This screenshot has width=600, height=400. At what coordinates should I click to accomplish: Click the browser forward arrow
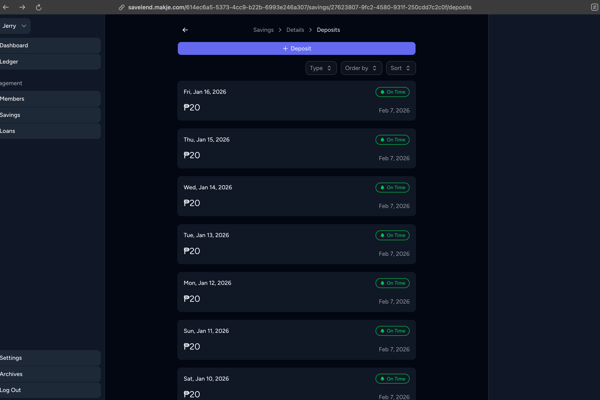(22, 7)
